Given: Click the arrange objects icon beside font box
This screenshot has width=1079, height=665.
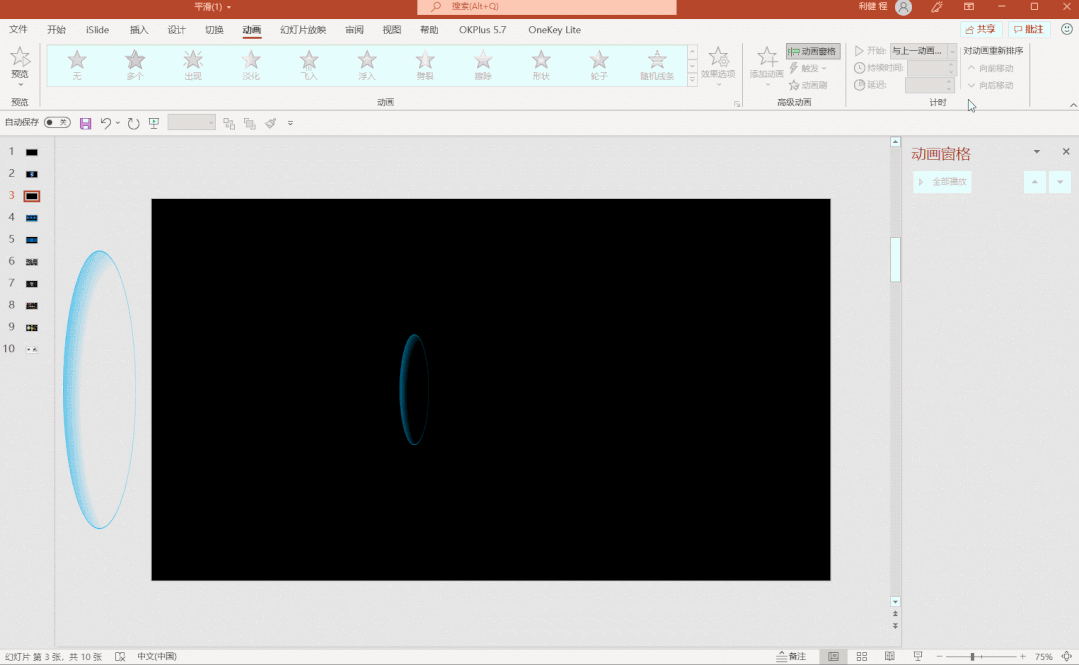Looking at the screenshot, I should (229, 123).
